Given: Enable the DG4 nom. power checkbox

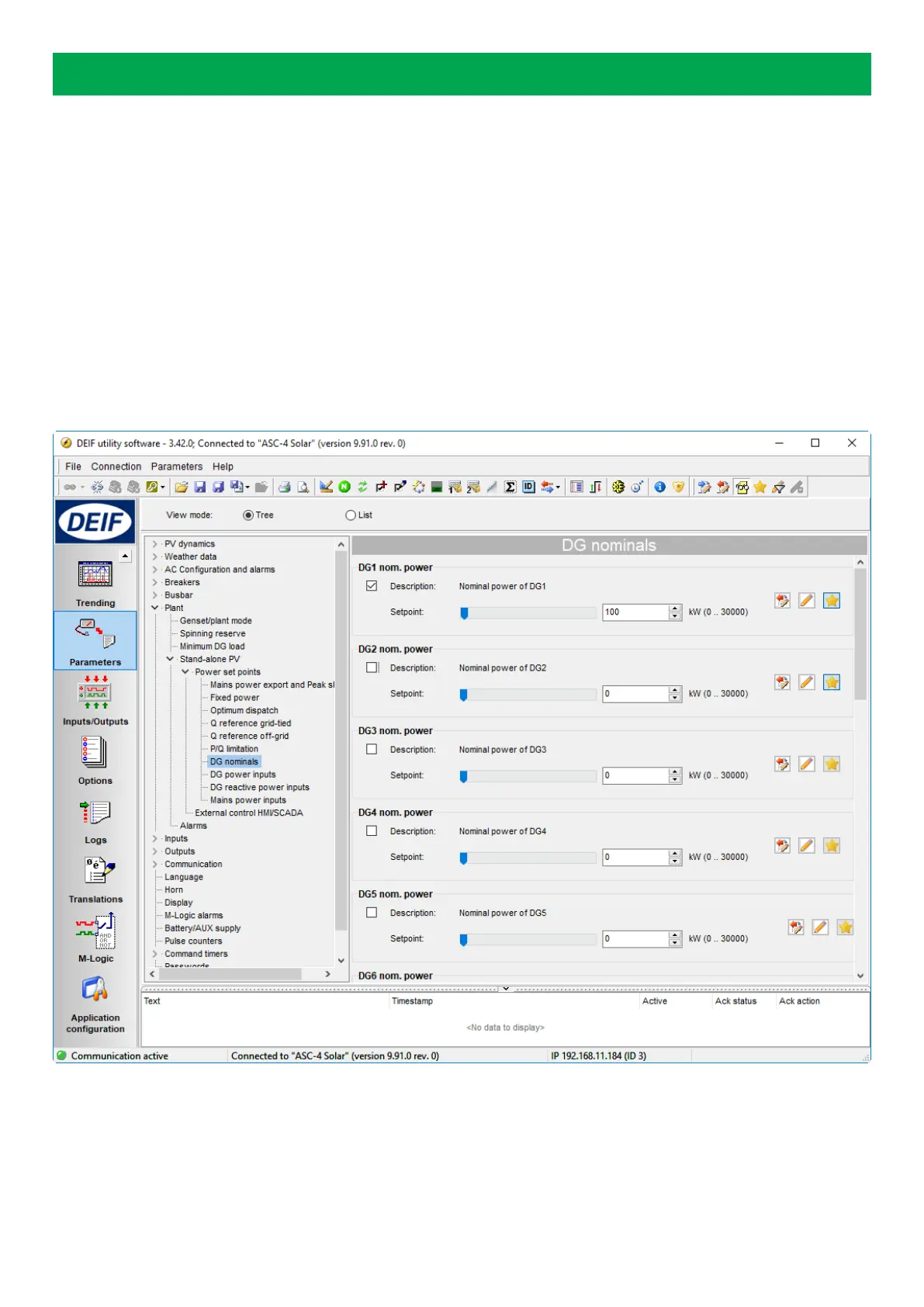Looking at the screenshot, I should coord(372,830).
